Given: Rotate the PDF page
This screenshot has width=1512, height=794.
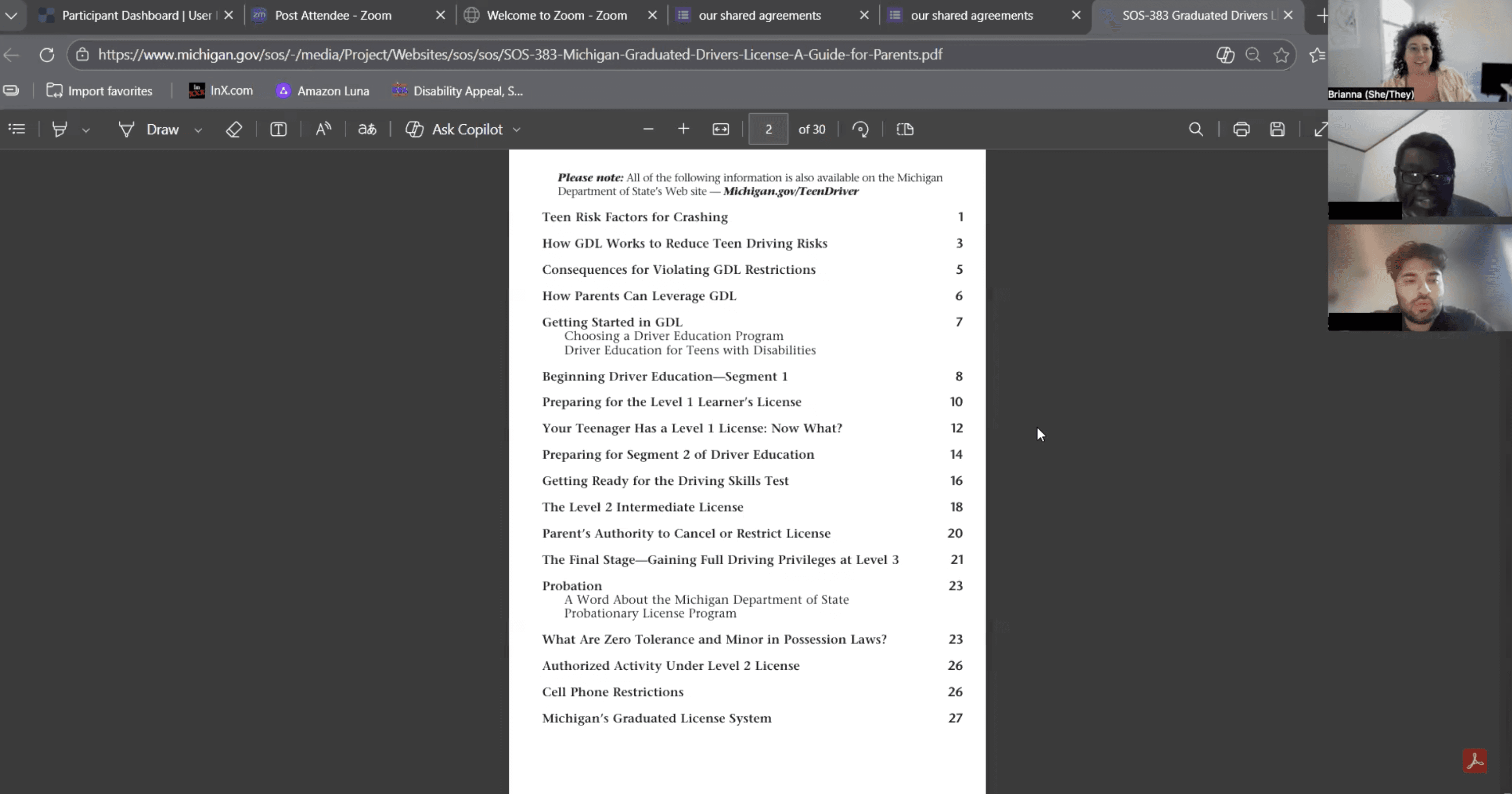Looking at the screenshot, I should pyautogui.click(x=860, y=129).
